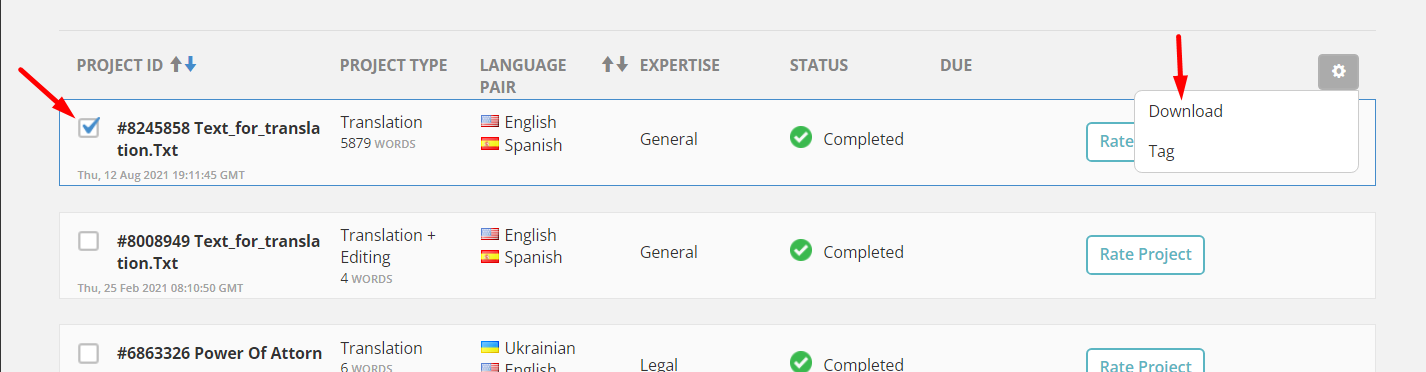
Task: Click PROJECT ID column header
Action: 120,65
